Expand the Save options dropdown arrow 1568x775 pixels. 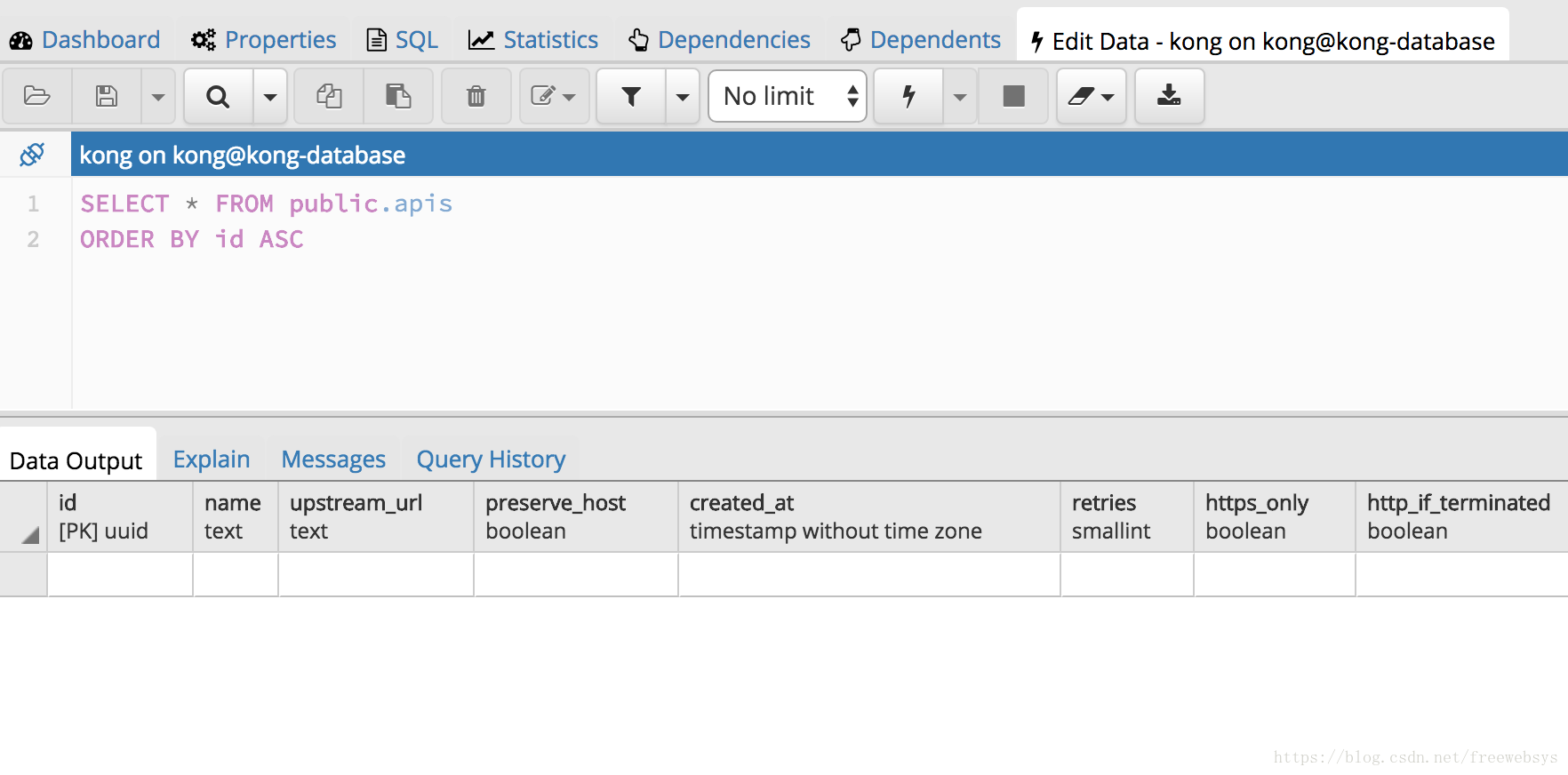click(158, 96)
